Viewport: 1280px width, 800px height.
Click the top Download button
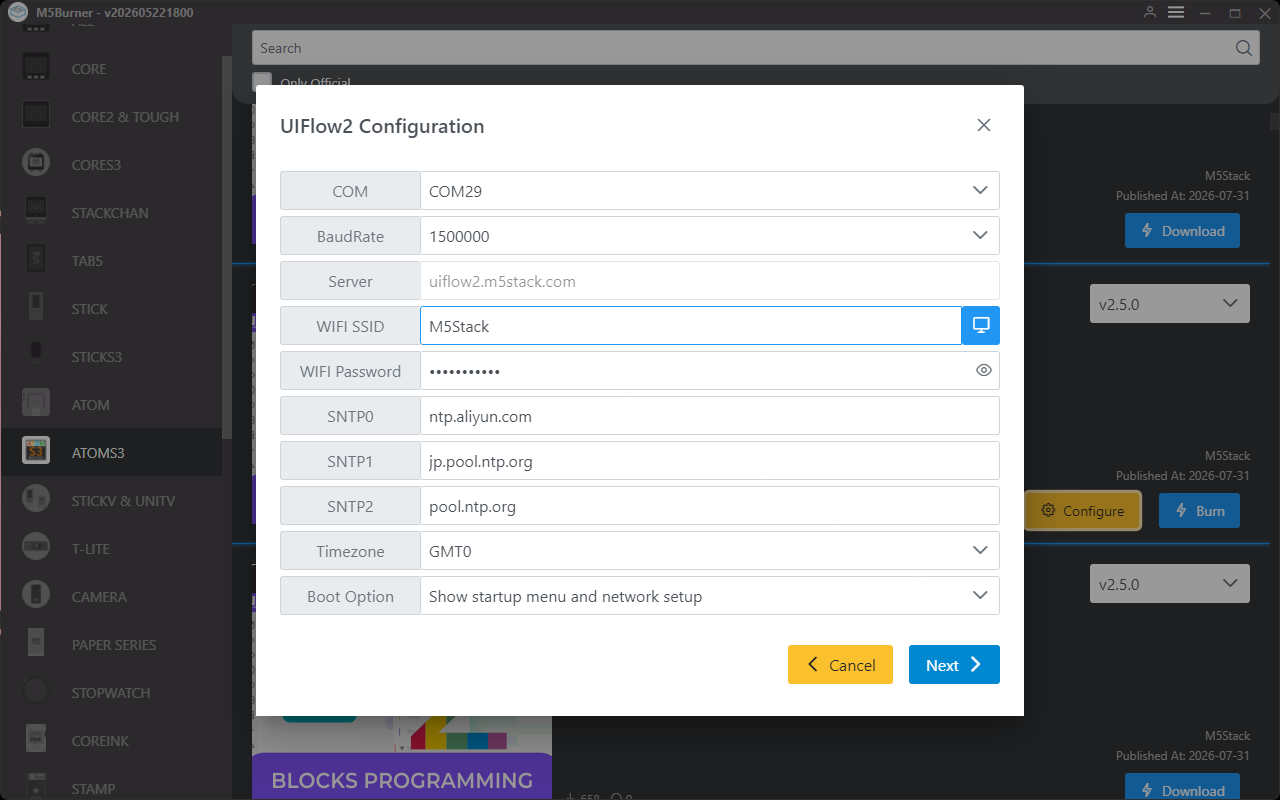(1182, 231)
